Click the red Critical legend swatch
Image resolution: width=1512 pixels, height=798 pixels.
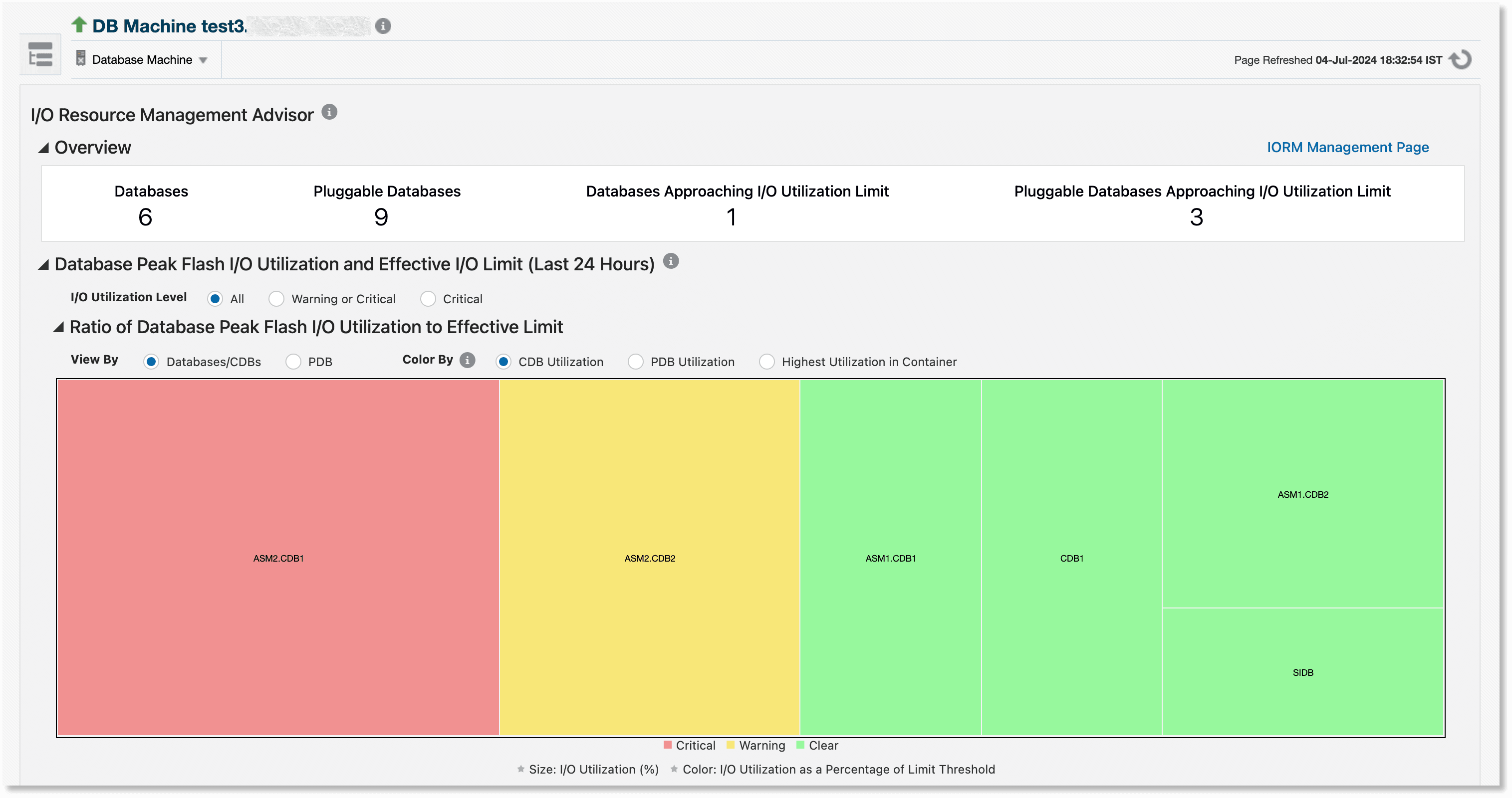pyautogui.click(x=668, y=745)
